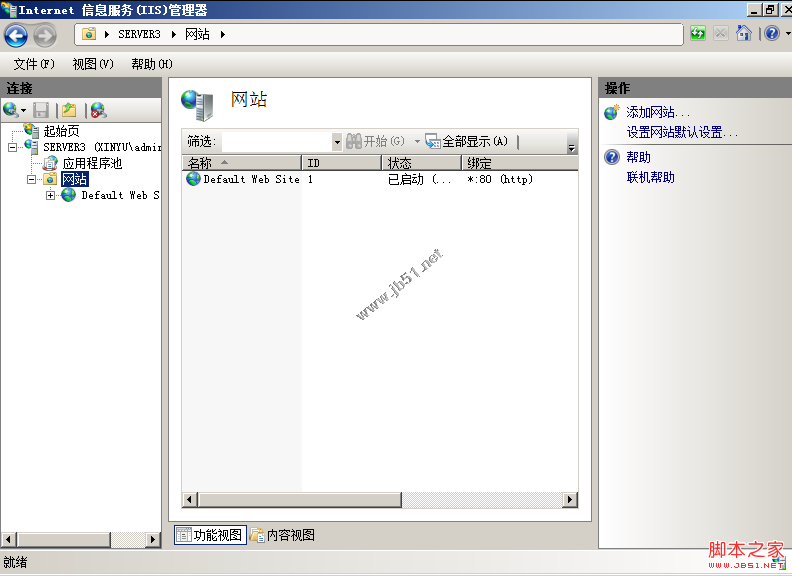792x576 pixels.
Task: Go back with the blue back arrow
Action: coord(16,35)
